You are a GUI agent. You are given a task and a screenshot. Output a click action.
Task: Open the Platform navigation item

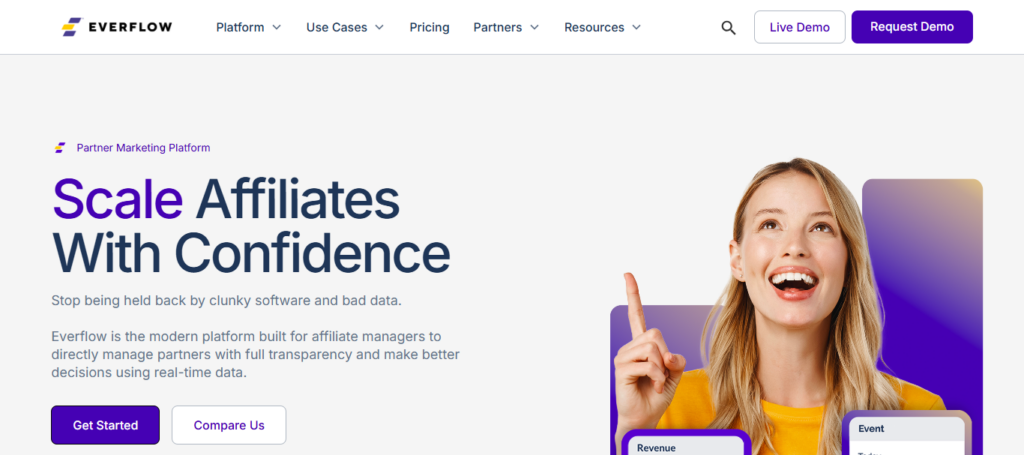240,27
